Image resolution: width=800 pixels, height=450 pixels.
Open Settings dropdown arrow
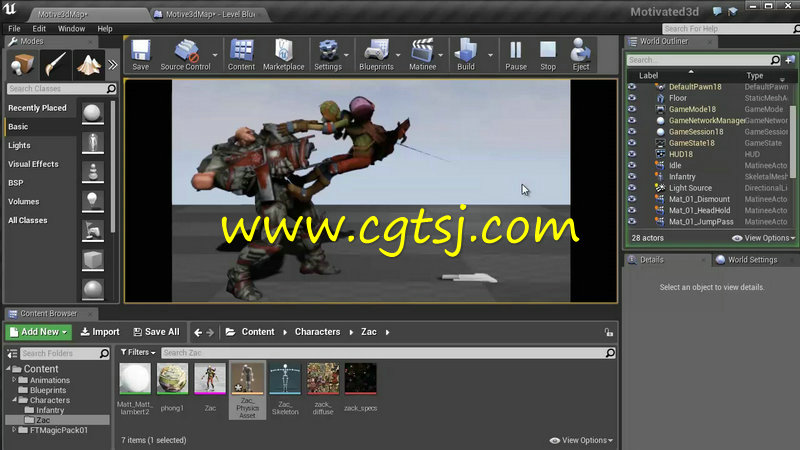[x=346, y=55]
